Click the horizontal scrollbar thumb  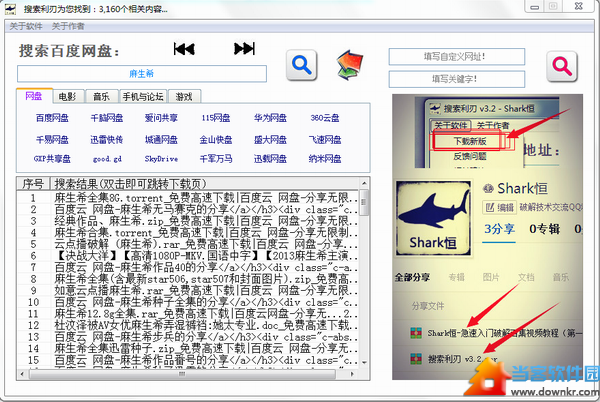pos(182,374)
